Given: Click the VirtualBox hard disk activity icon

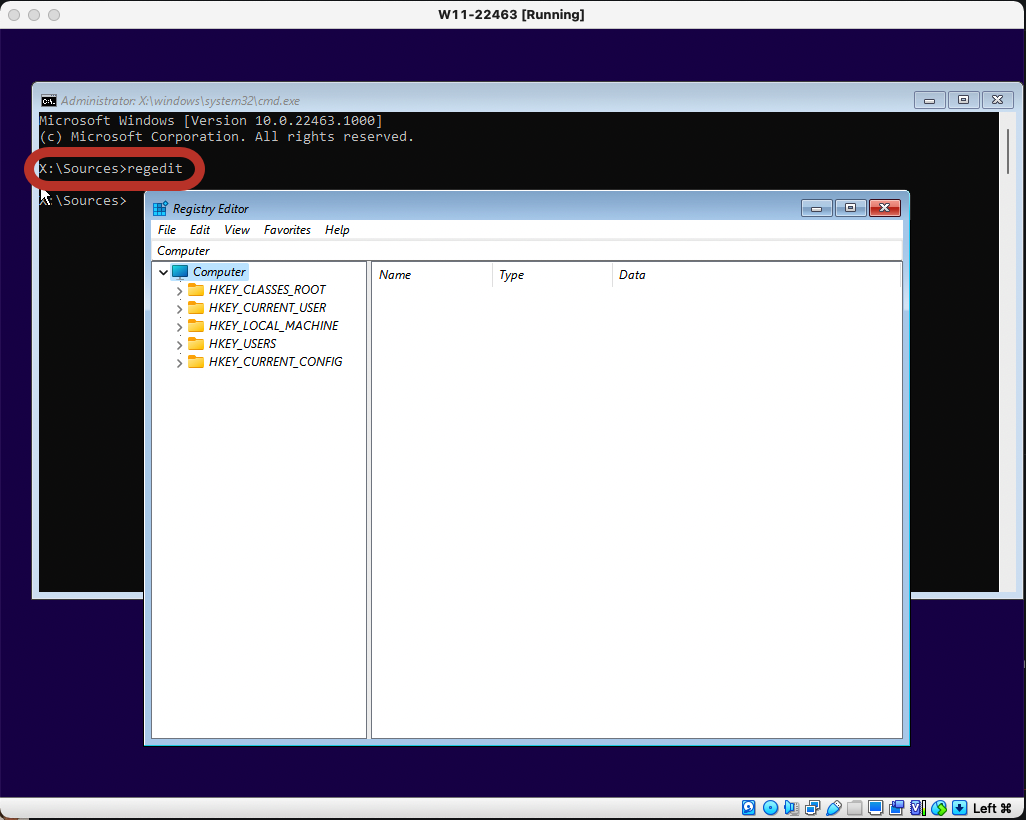Looking at the screenshot, I should [x=749, y=808].
